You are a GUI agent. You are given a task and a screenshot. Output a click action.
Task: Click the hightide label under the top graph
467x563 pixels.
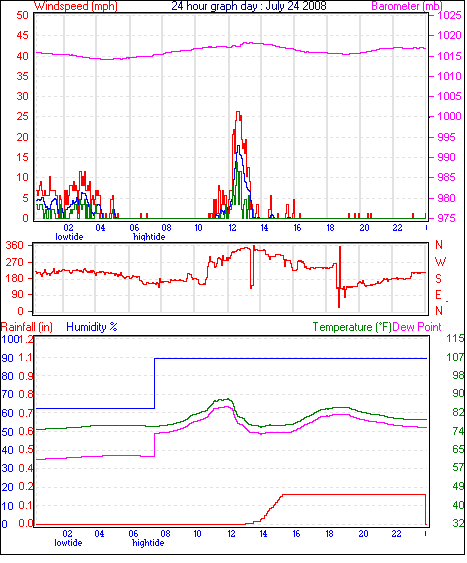pos(149,237)
